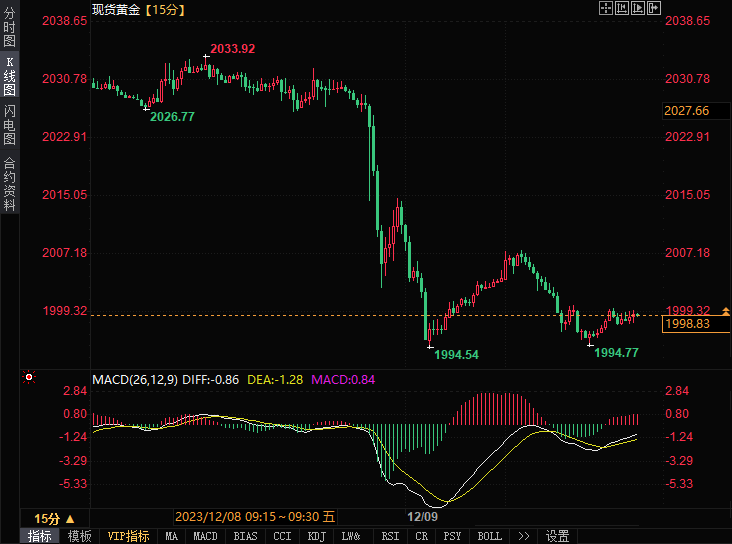Click the date range 2023/12/08 09:15~09:30 label
The height and width of the screenshot is (544, 732).
(x=255, y=516)
